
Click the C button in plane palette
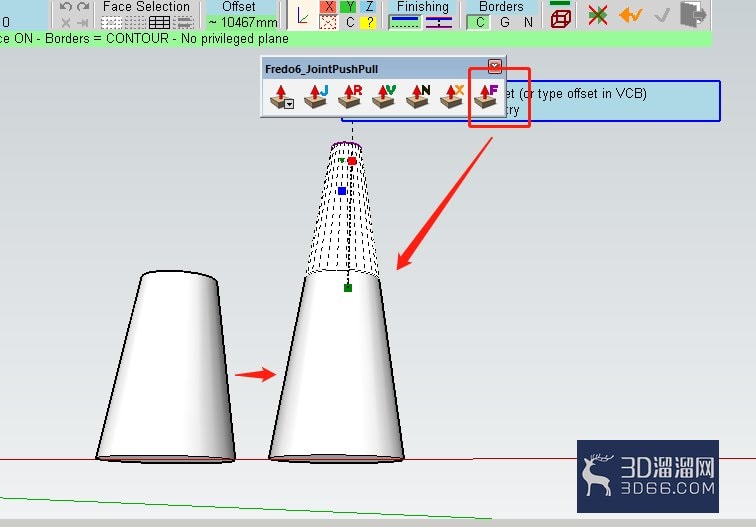pos(350,22)
